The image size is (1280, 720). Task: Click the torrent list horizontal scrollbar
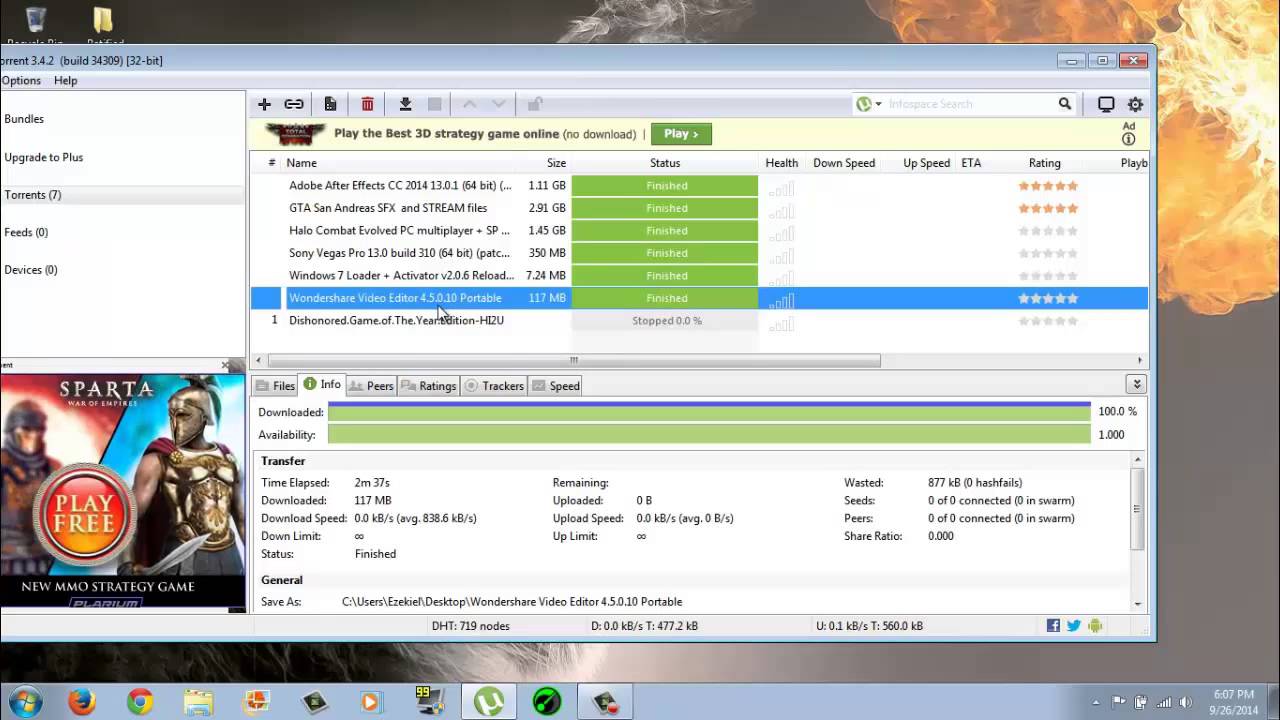[x=574, y=360]
